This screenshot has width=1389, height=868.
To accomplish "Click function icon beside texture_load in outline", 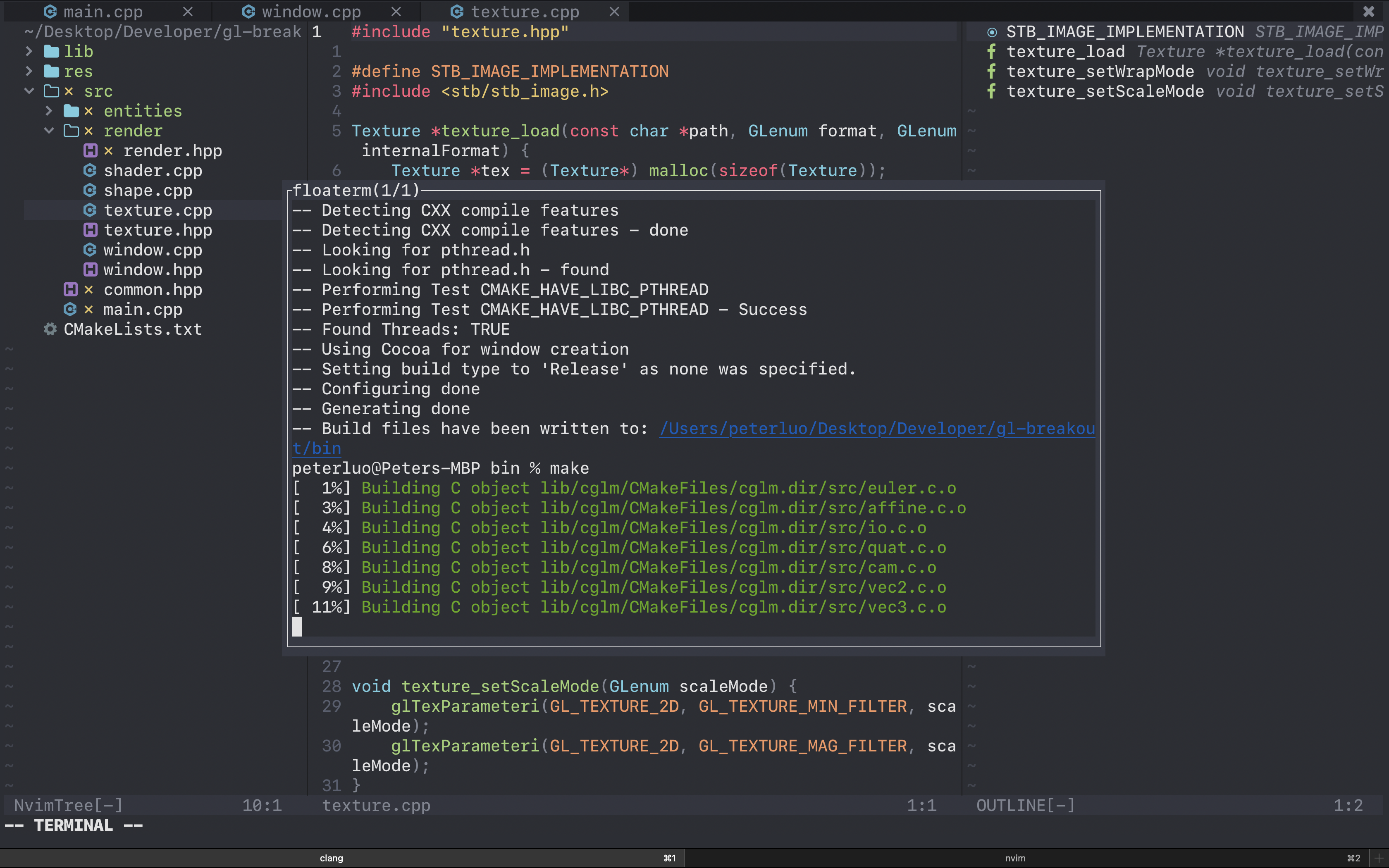I will point(991,52).
